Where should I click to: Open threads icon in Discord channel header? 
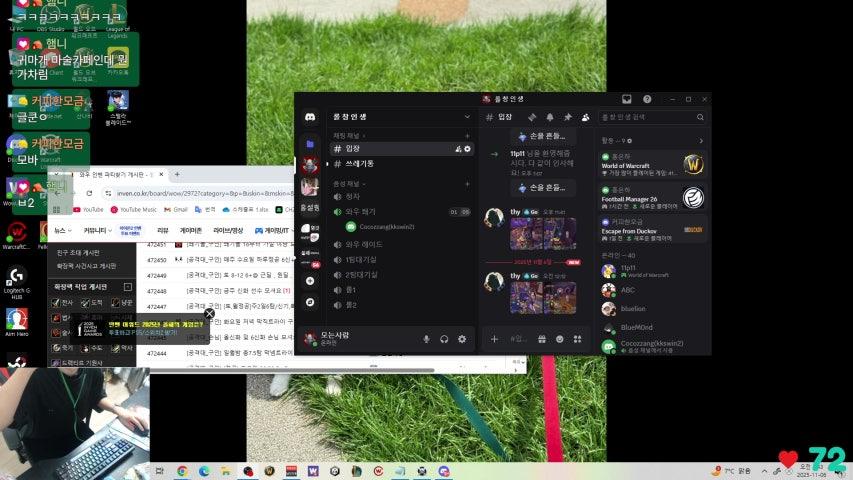tap(532, 117)
